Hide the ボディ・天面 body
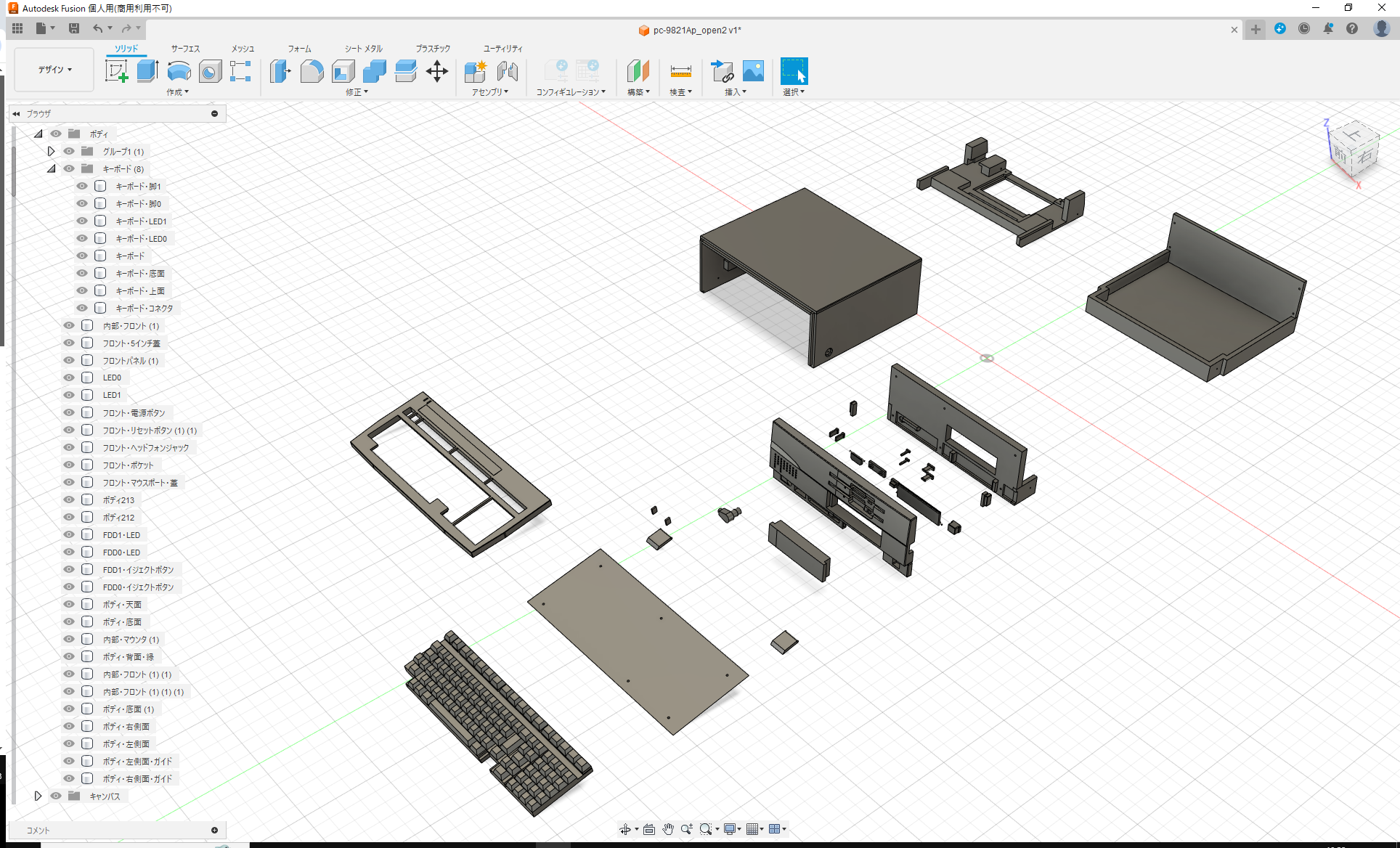This screenshot has height=848, width=1400. [x=68, y=604]
